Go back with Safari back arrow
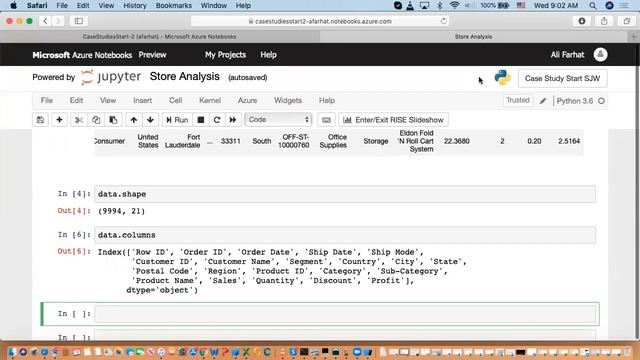 pos(45,21)
